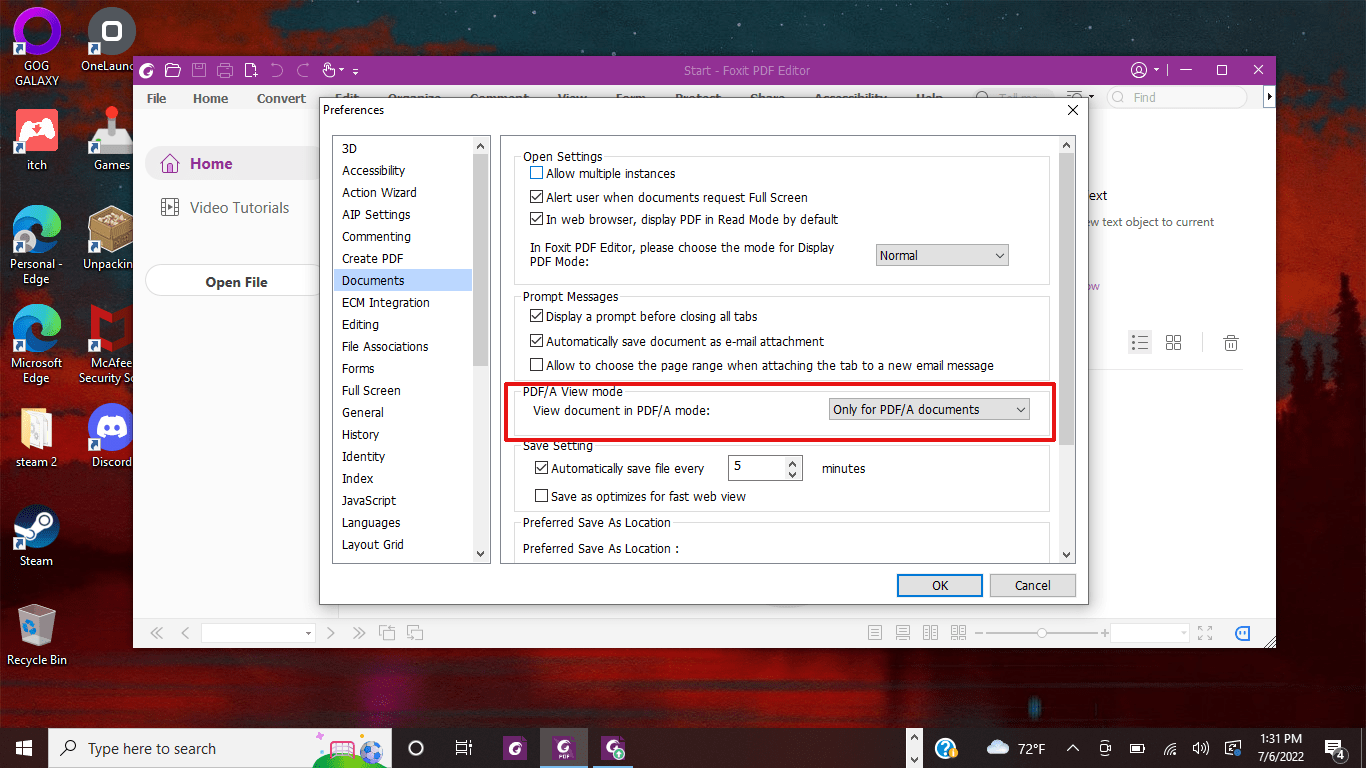
Task: Click the Undo arrow icon
Action: tap(276, 70)
